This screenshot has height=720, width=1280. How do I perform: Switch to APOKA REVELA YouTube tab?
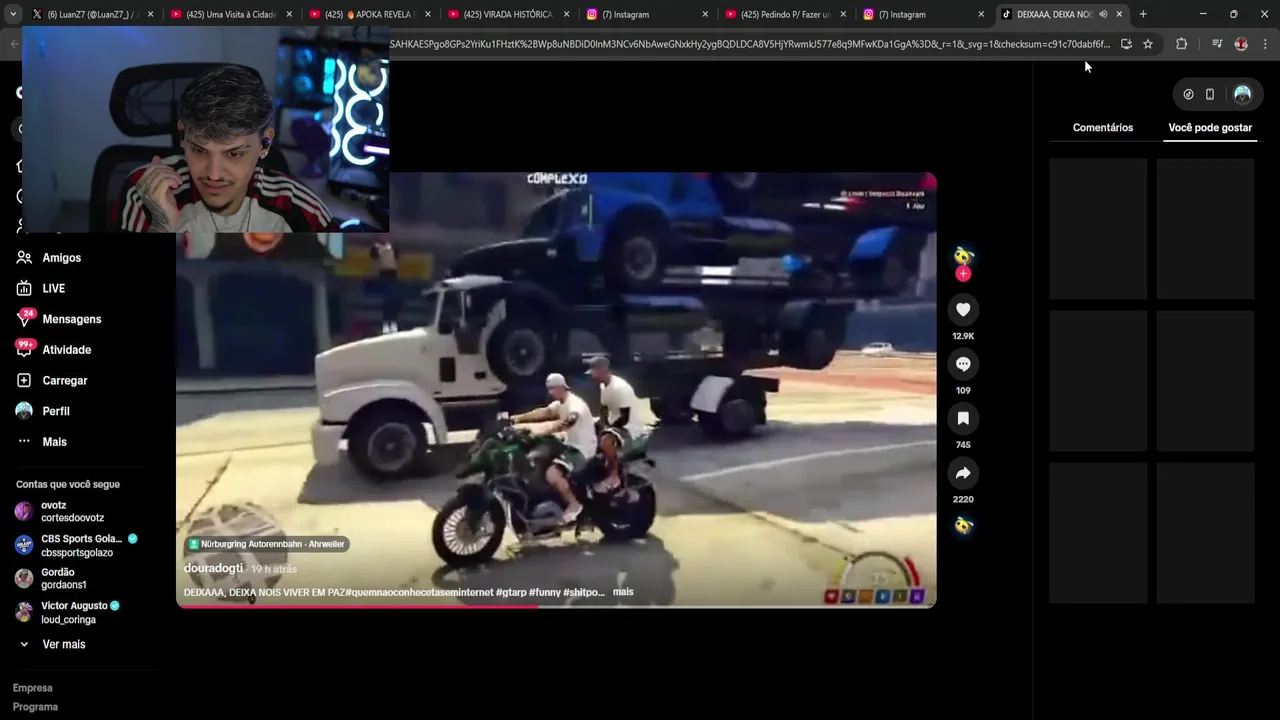pyautogui.click(x=370, y=14)
